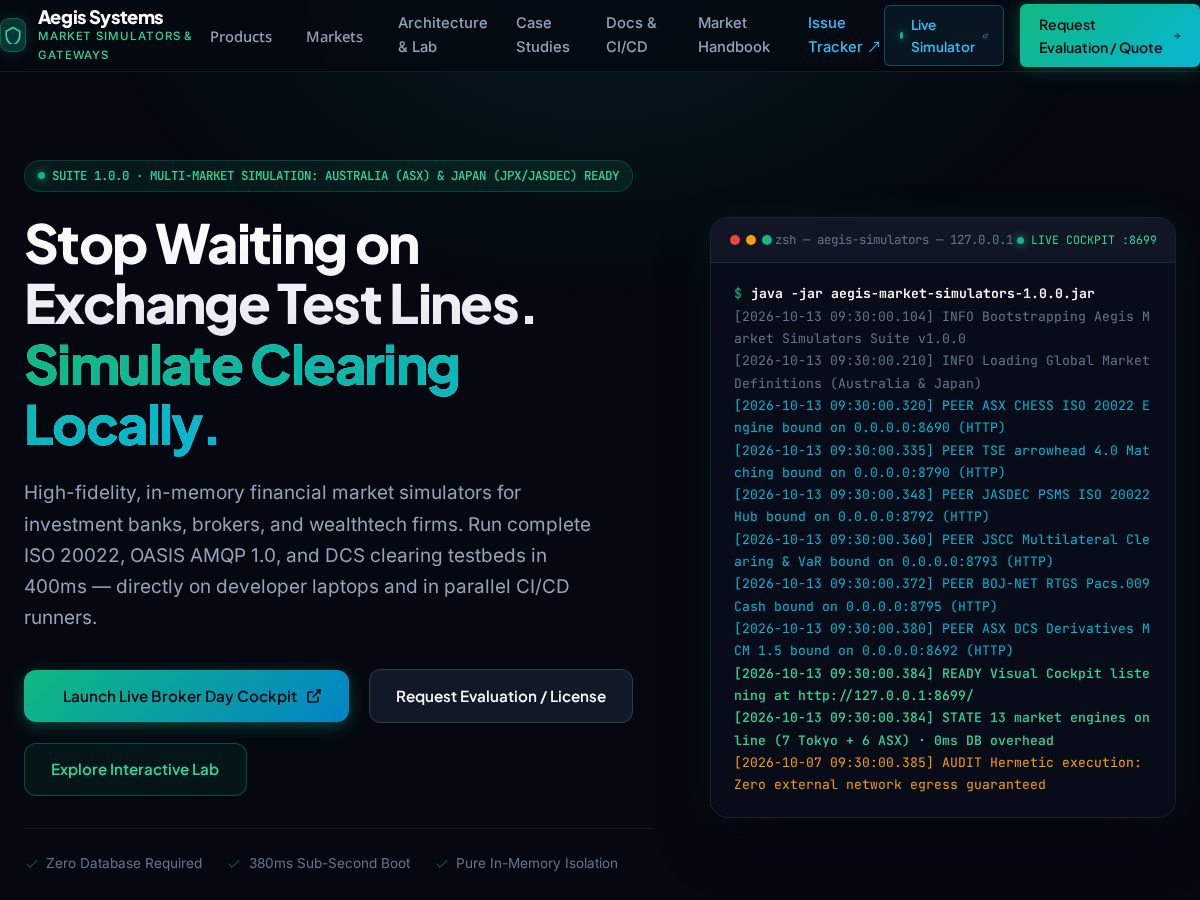Click the external-link icon in Launch Cockpit button
Image resolution: width=1200 pixels, height=900 pixels.
tap(314, 696)
